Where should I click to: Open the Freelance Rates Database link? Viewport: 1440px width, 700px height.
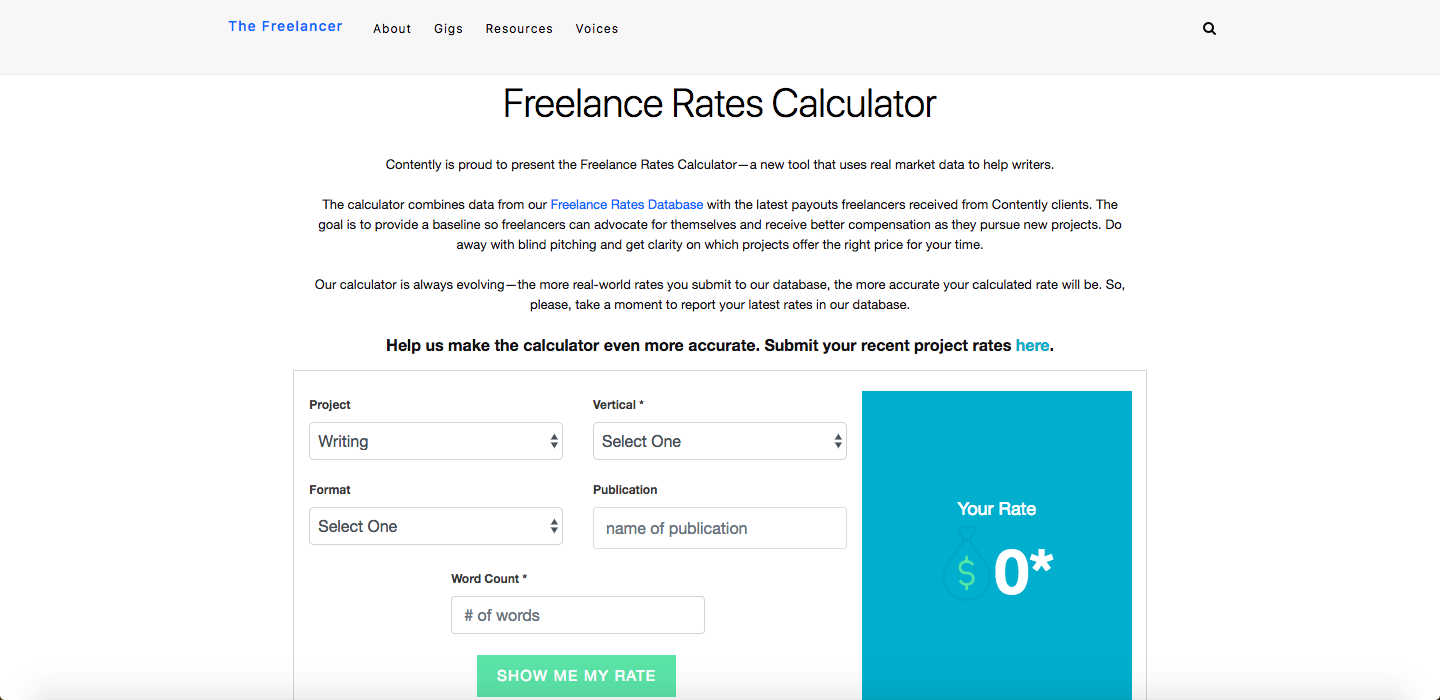click(626, 204)
